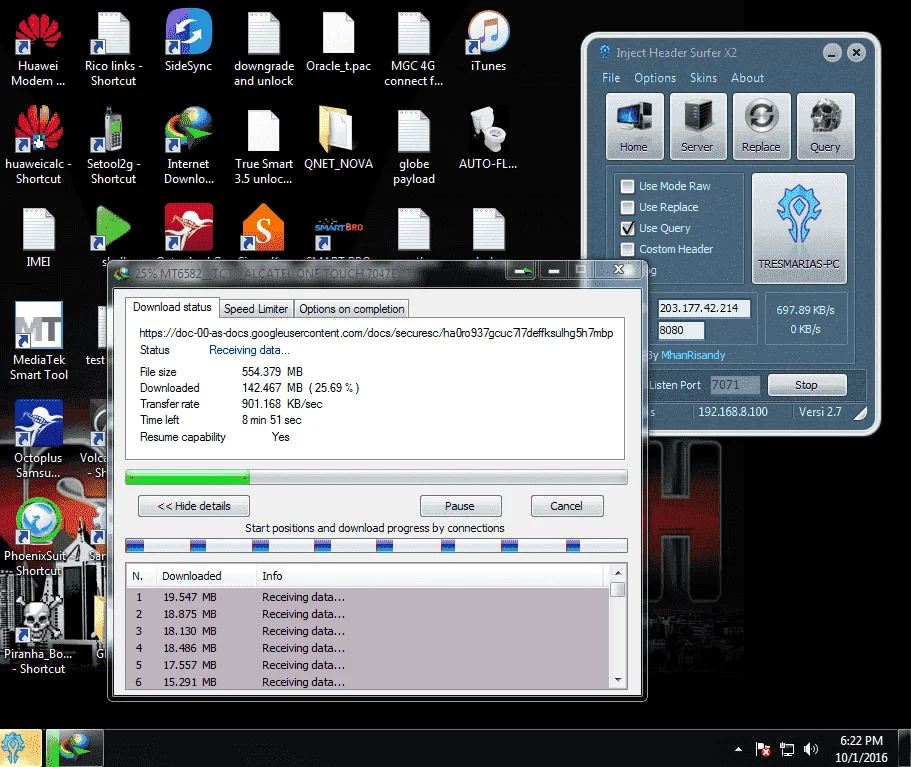The height and width of the screenshot is (767, 911).
Task: Stop the Inject Header Surfer listener
Action: coord(806,385)
